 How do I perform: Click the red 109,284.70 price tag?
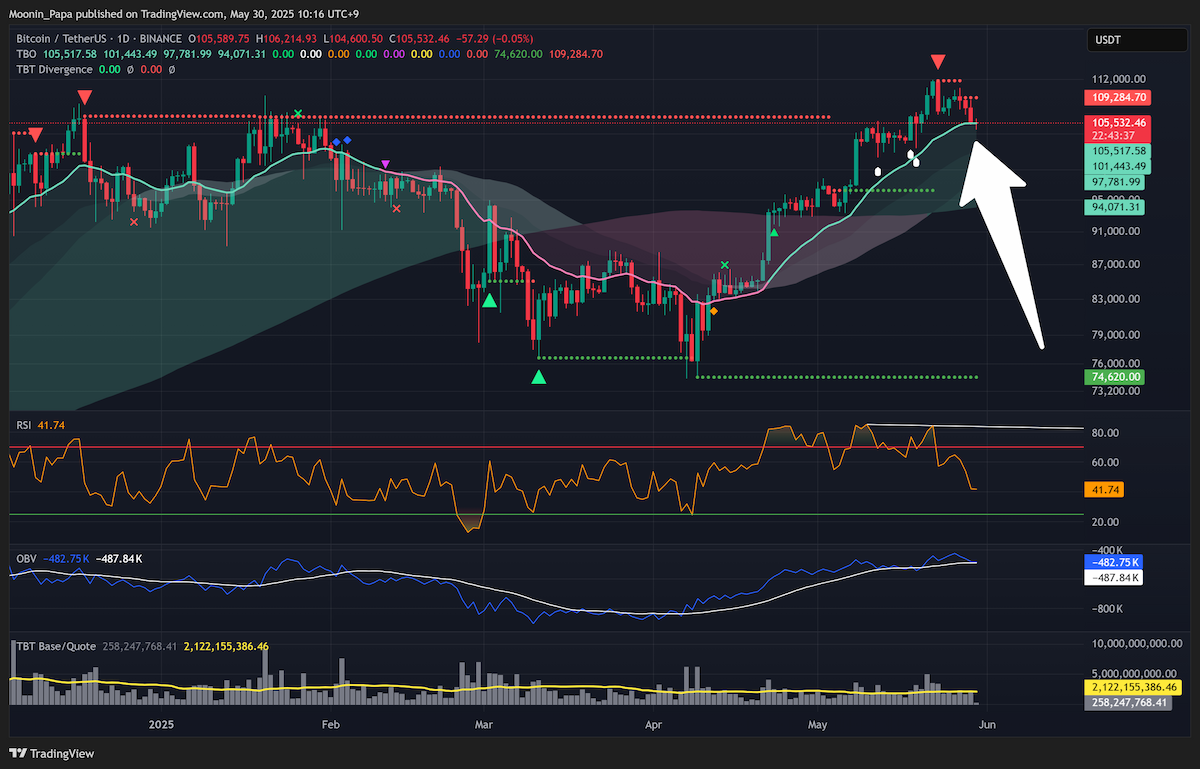point(1119,98)
